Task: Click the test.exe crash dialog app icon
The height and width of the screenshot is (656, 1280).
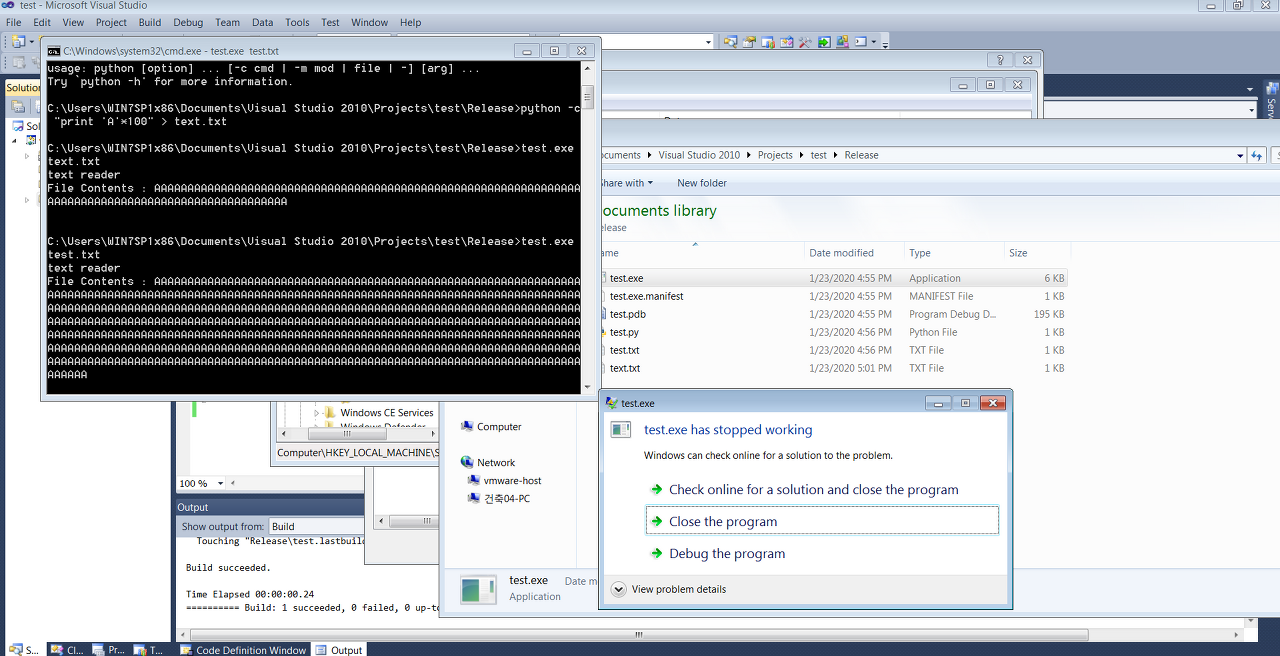Action: (621, 429)
